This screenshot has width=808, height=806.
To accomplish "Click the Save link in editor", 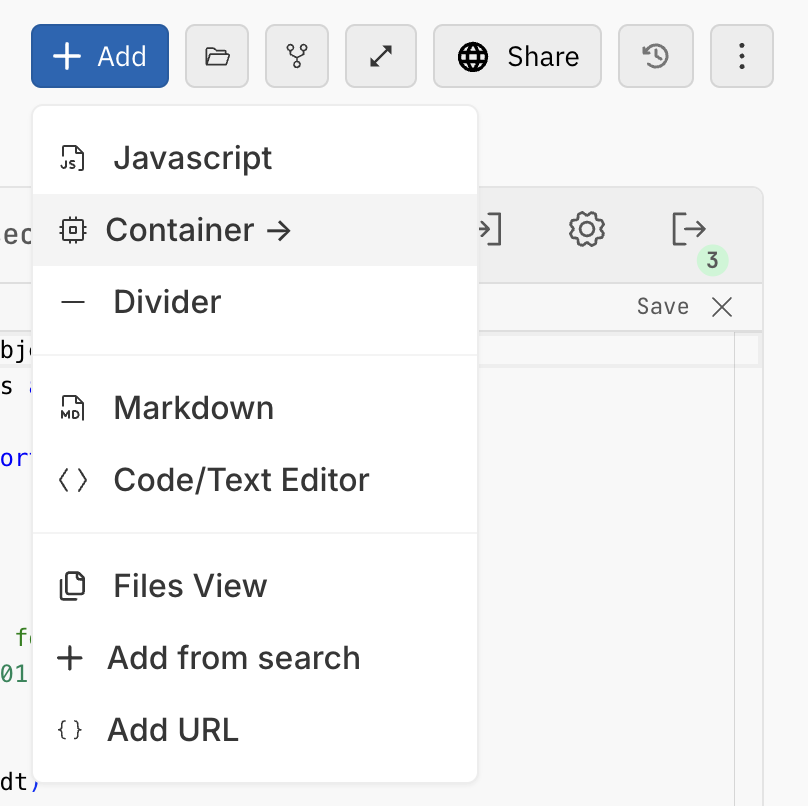I will (663, 307).
